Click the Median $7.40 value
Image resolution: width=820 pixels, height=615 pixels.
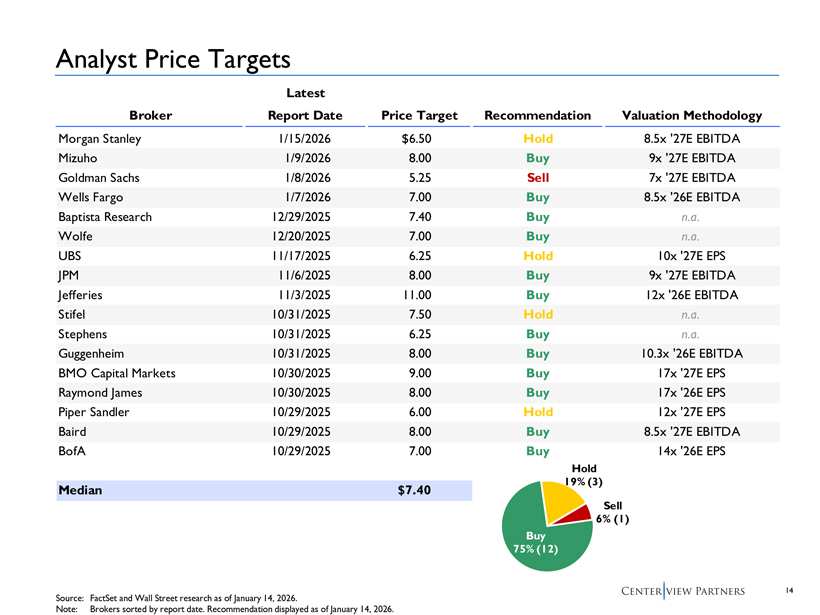pyautogui.click(x=414, y=490)
